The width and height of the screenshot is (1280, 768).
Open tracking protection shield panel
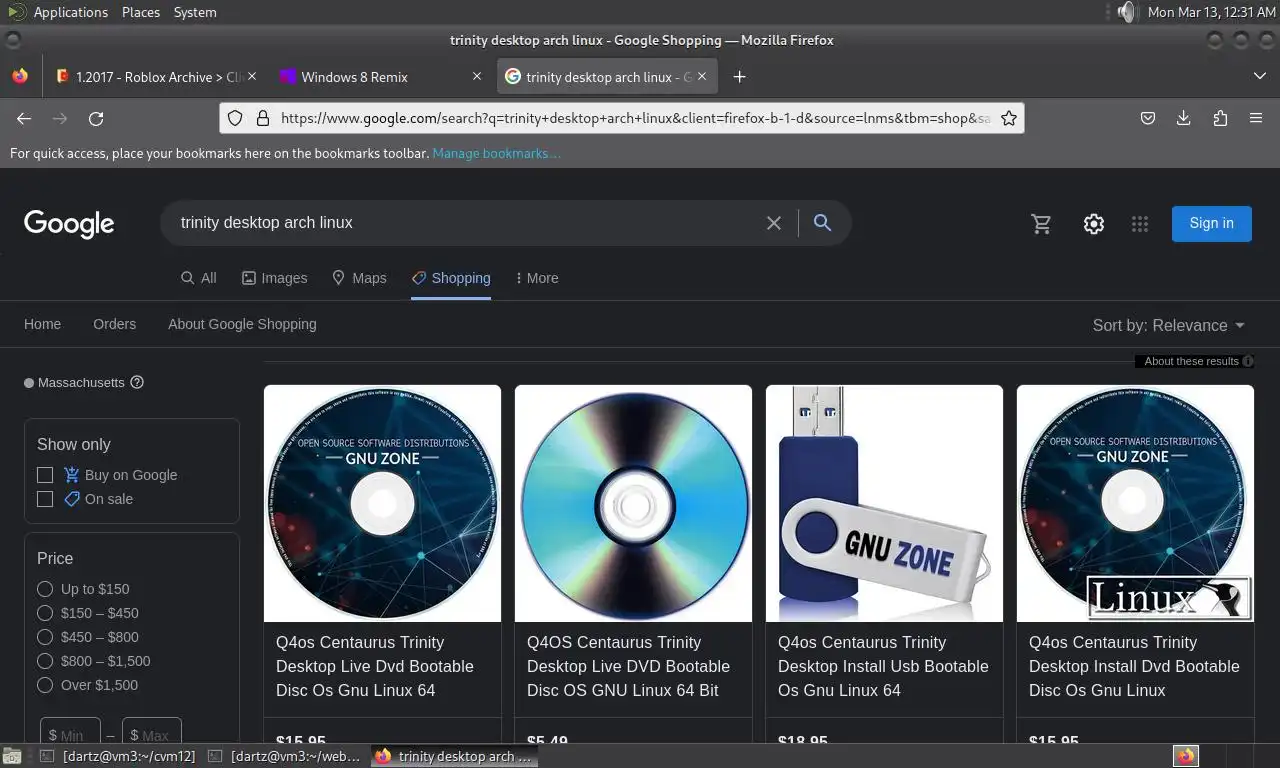(235, 118)
